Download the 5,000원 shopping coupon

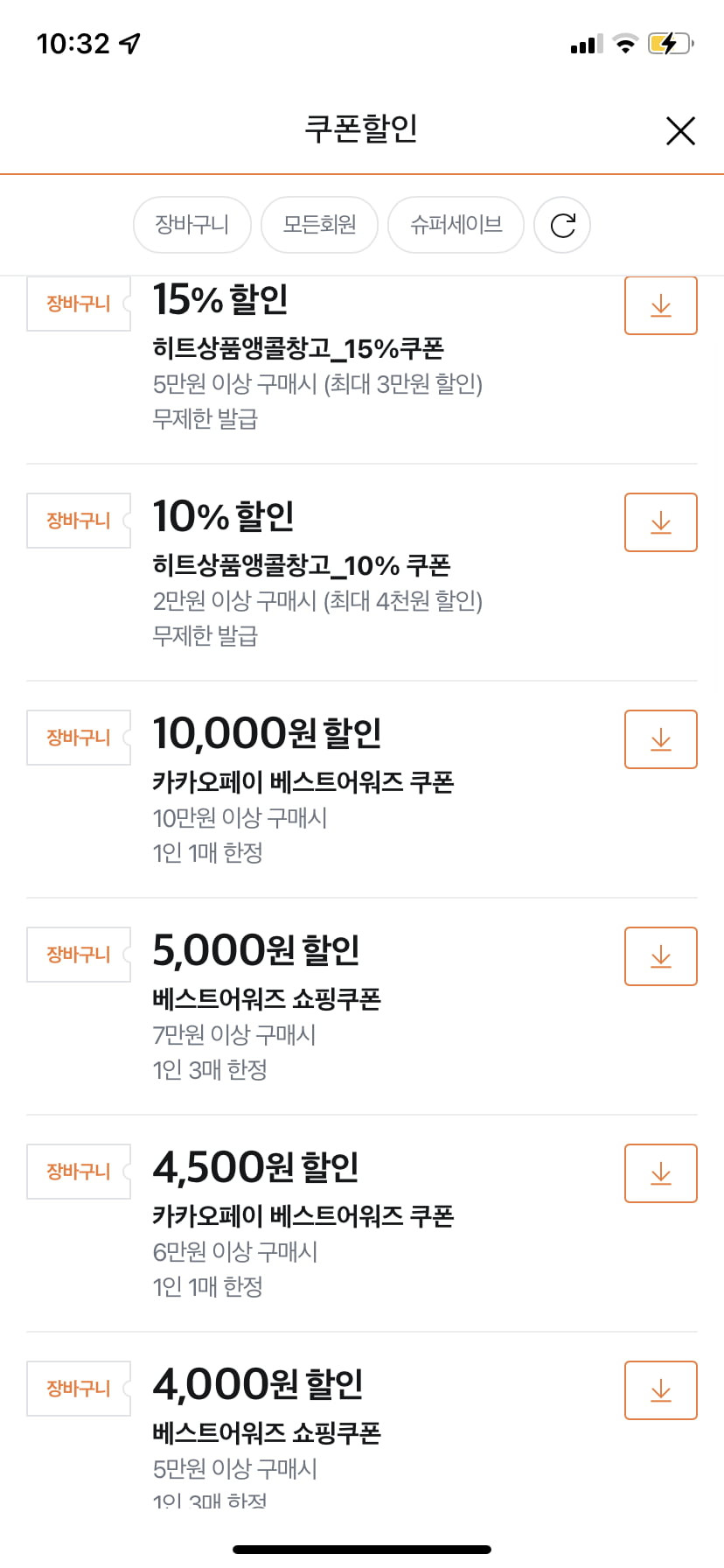[x=661, y=956]
